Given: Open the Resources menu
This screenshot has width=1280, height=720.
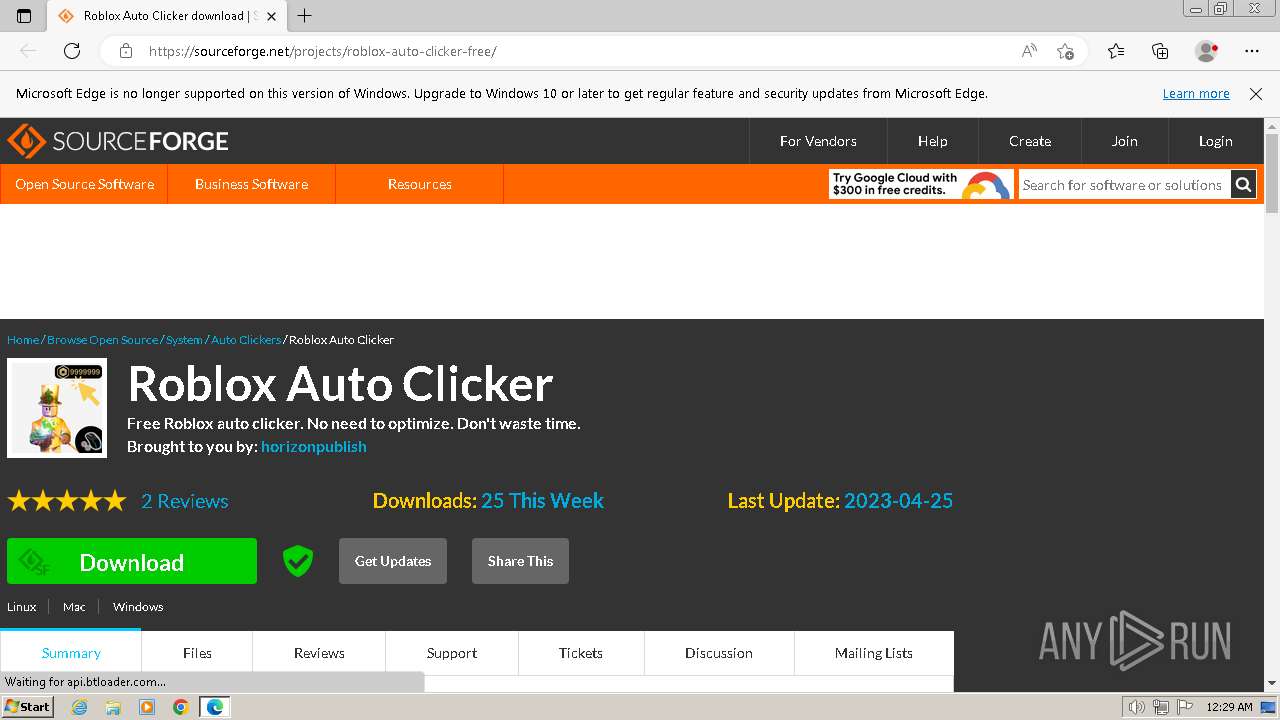Looking at the screenshot, I should coord(419,184).
